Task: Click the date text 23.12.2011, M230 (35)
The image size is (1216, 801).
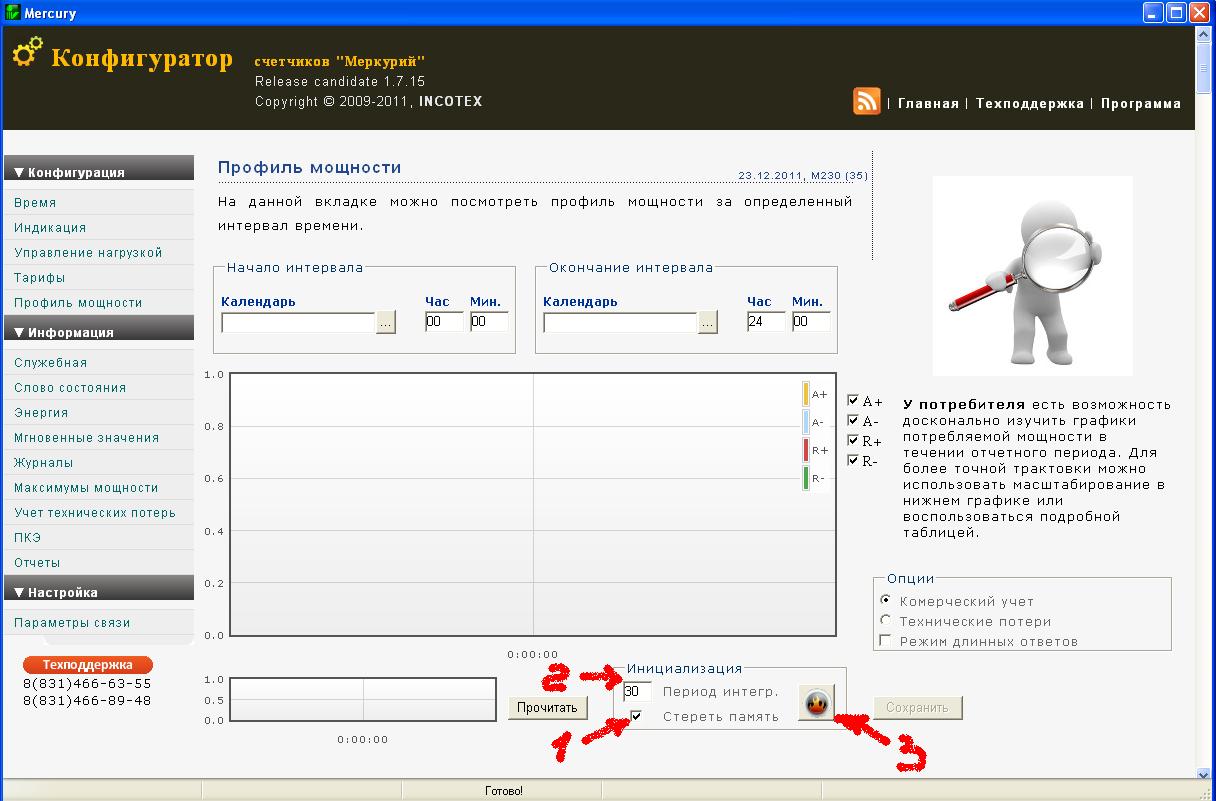Action: (x=803, y=176)
